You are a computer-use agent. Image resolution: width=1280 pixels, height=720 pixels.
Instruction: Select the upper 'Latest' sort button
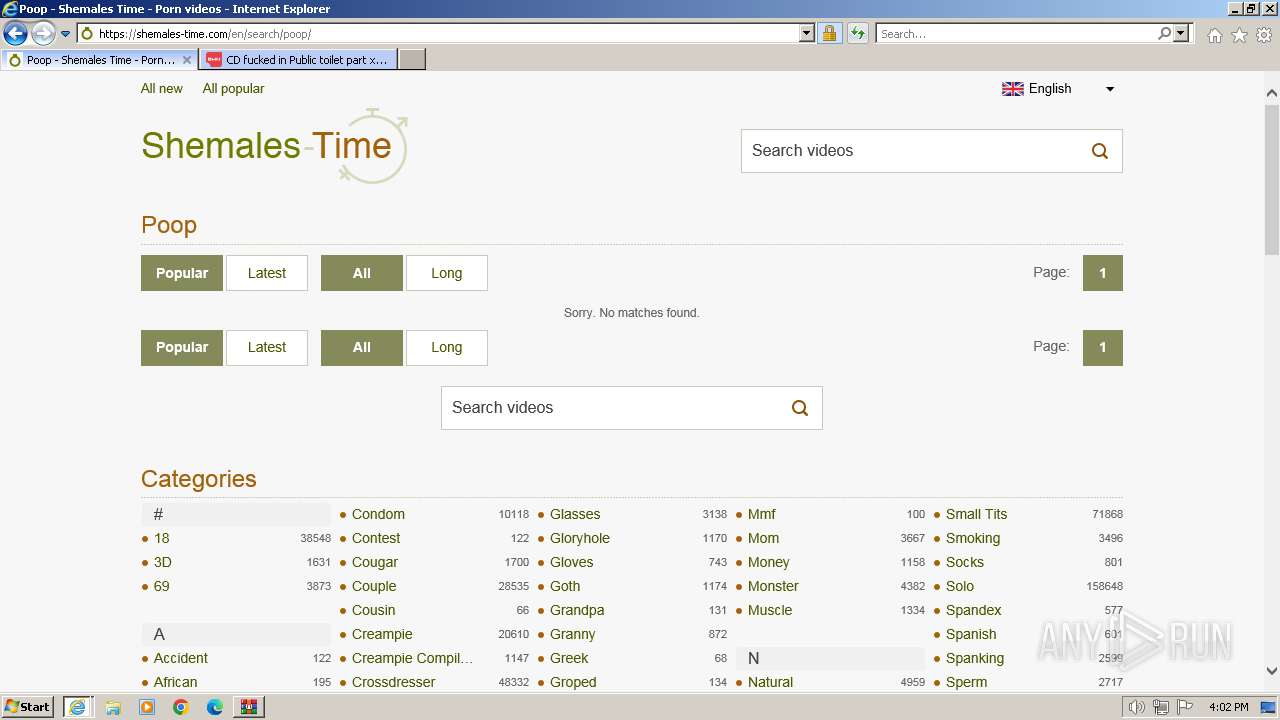[267, 273]
